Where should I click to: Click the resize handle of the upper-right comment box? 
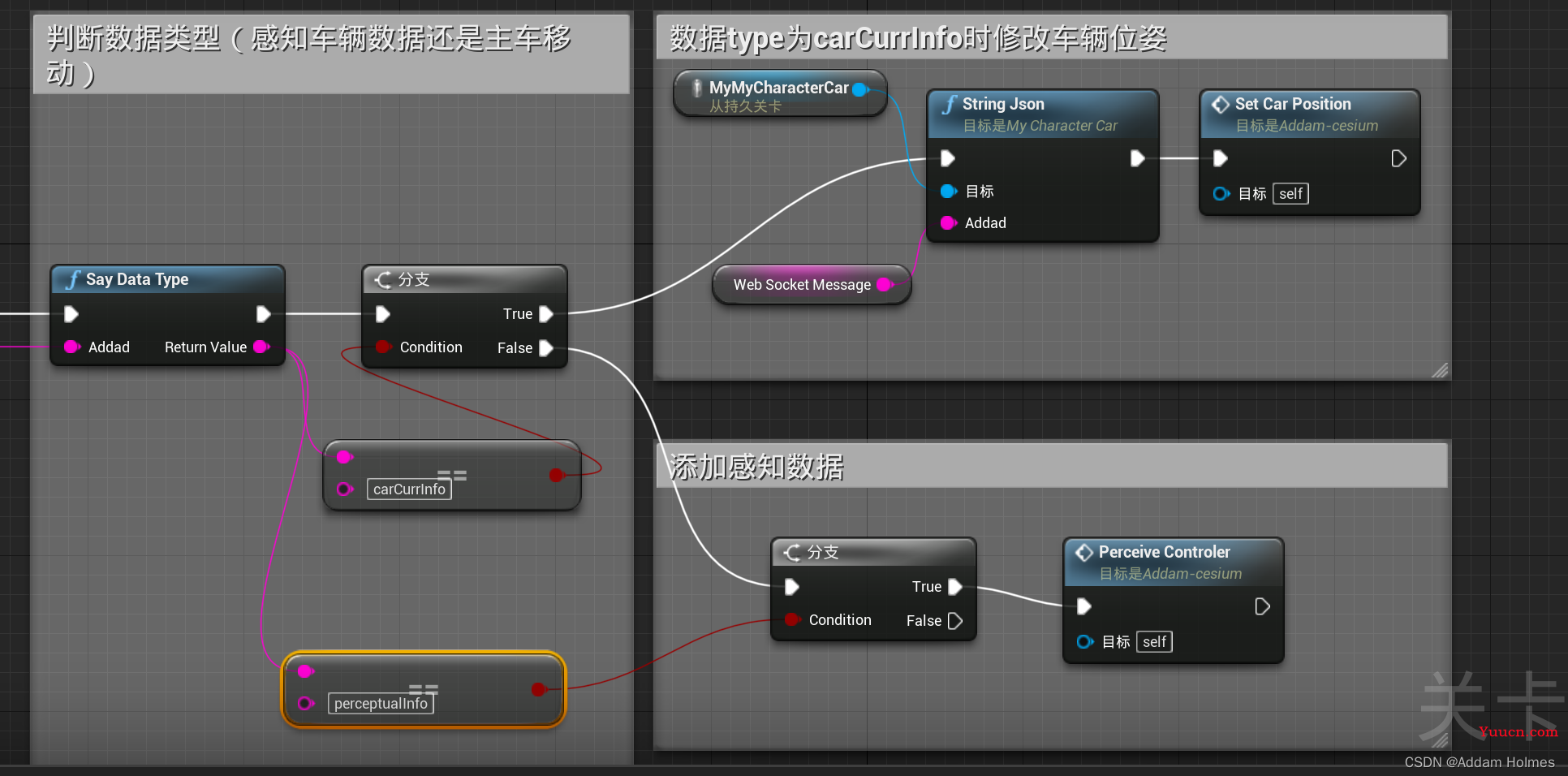pyautogui.click(x=1440, y=370)
